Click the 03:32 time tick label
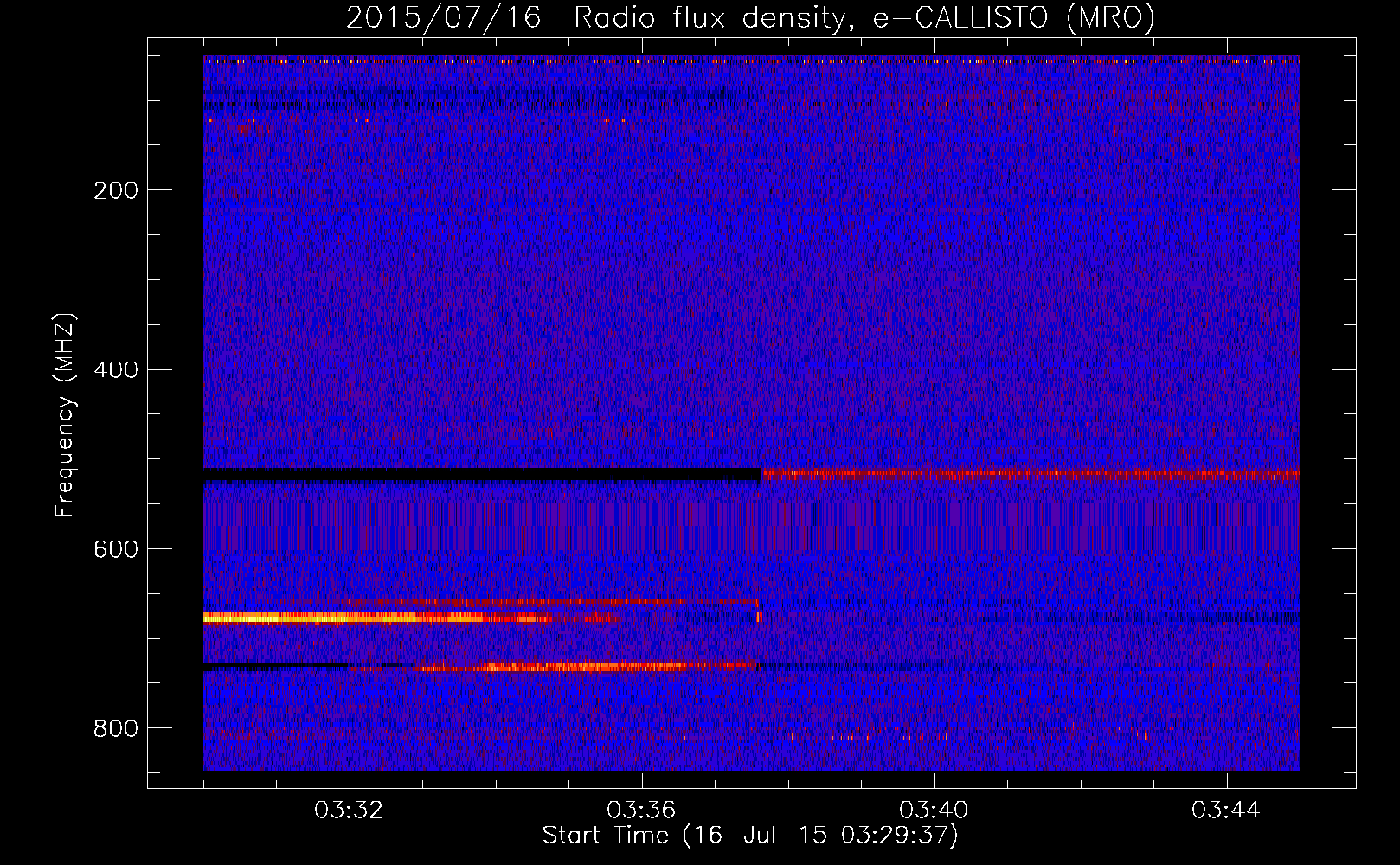This screenshot has width=1400, height=865. [x=349, y=811]
